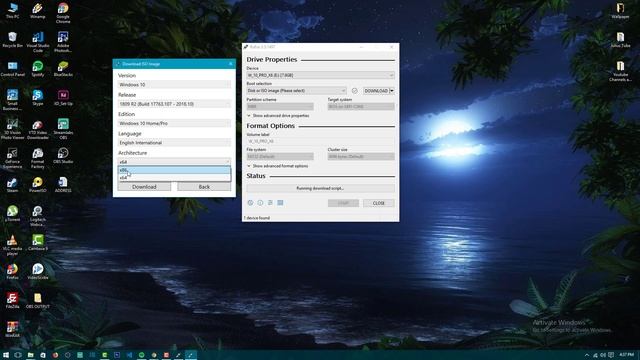
Task: Click the Rufus About info icon
Action: click(260, 203)
